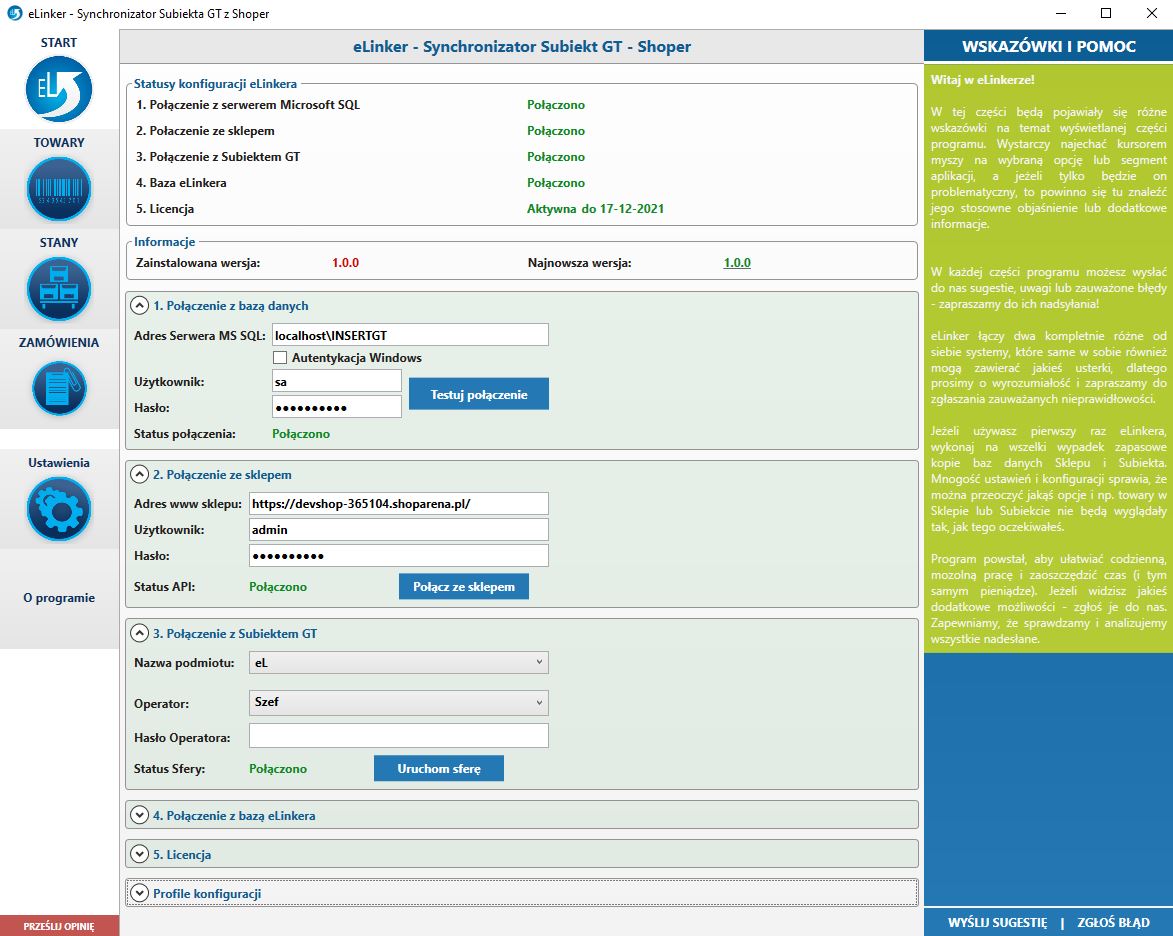Viewport: 1173px width, 936px height.
Task: Click the Testuj połączenie button
Action: click(x=478, y=394)
